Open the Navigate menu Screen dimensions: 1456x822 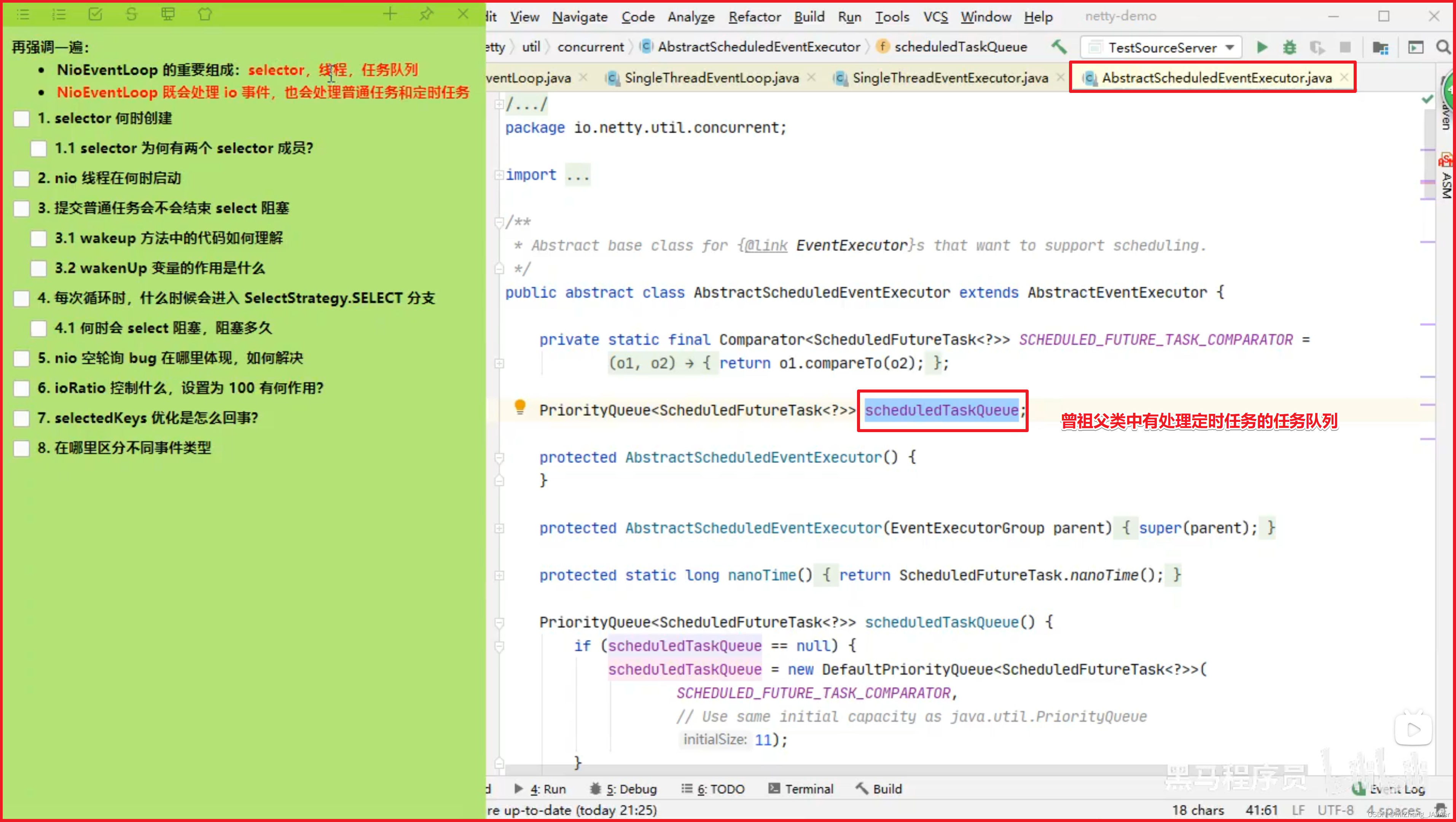[579, 17]
